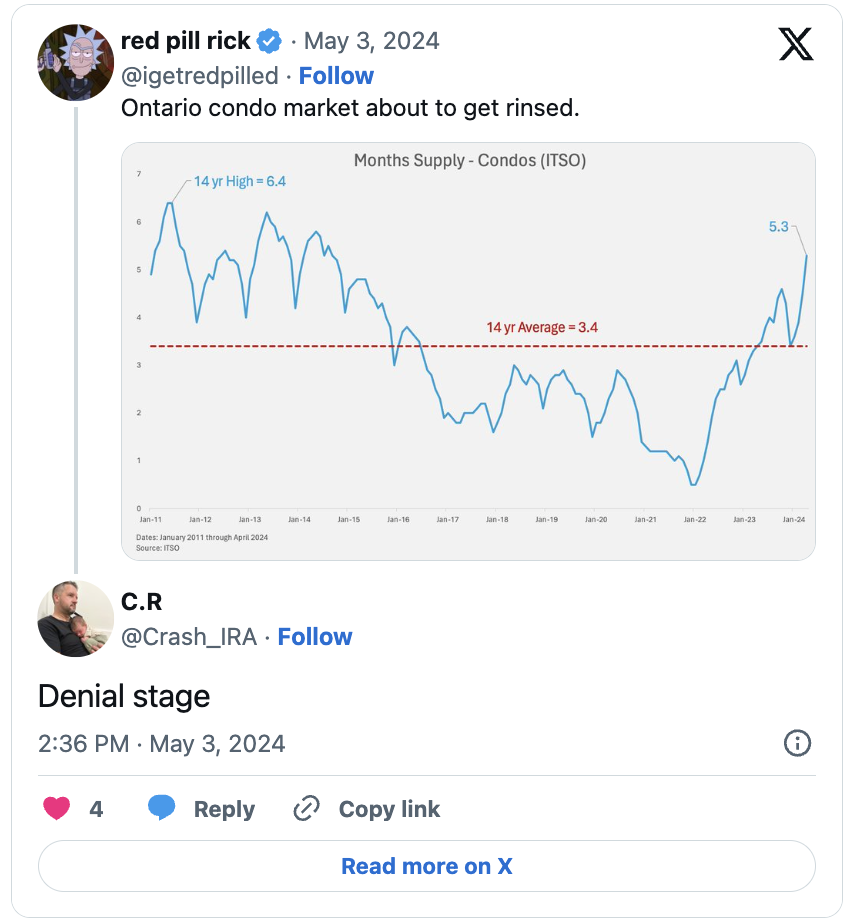The width and height of the screenshot is (862, 924).
Task: Open the tweet info circle icon
Action: tap(797, 743)
